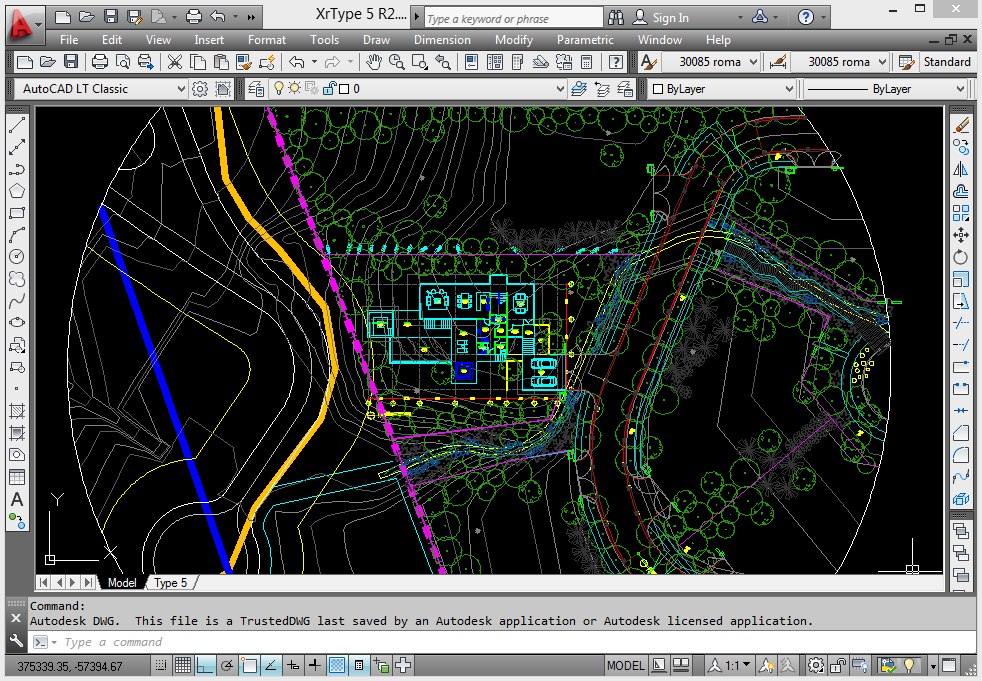Select the Erase tool in Modify toolbar

pos(961,125)
